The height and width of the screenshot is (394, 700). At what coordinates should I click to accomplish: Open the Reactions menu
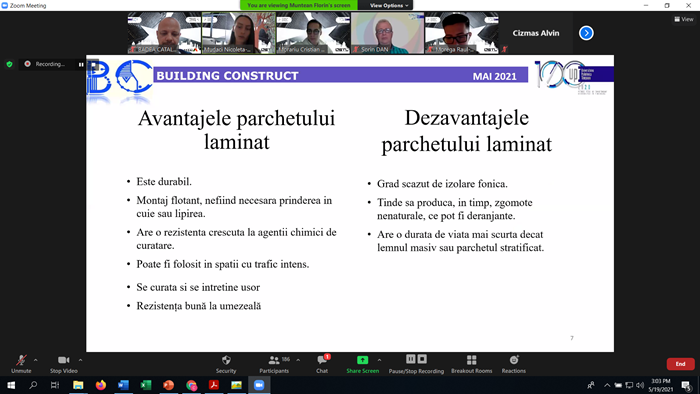pyautogui.click(x=513, y=364)
